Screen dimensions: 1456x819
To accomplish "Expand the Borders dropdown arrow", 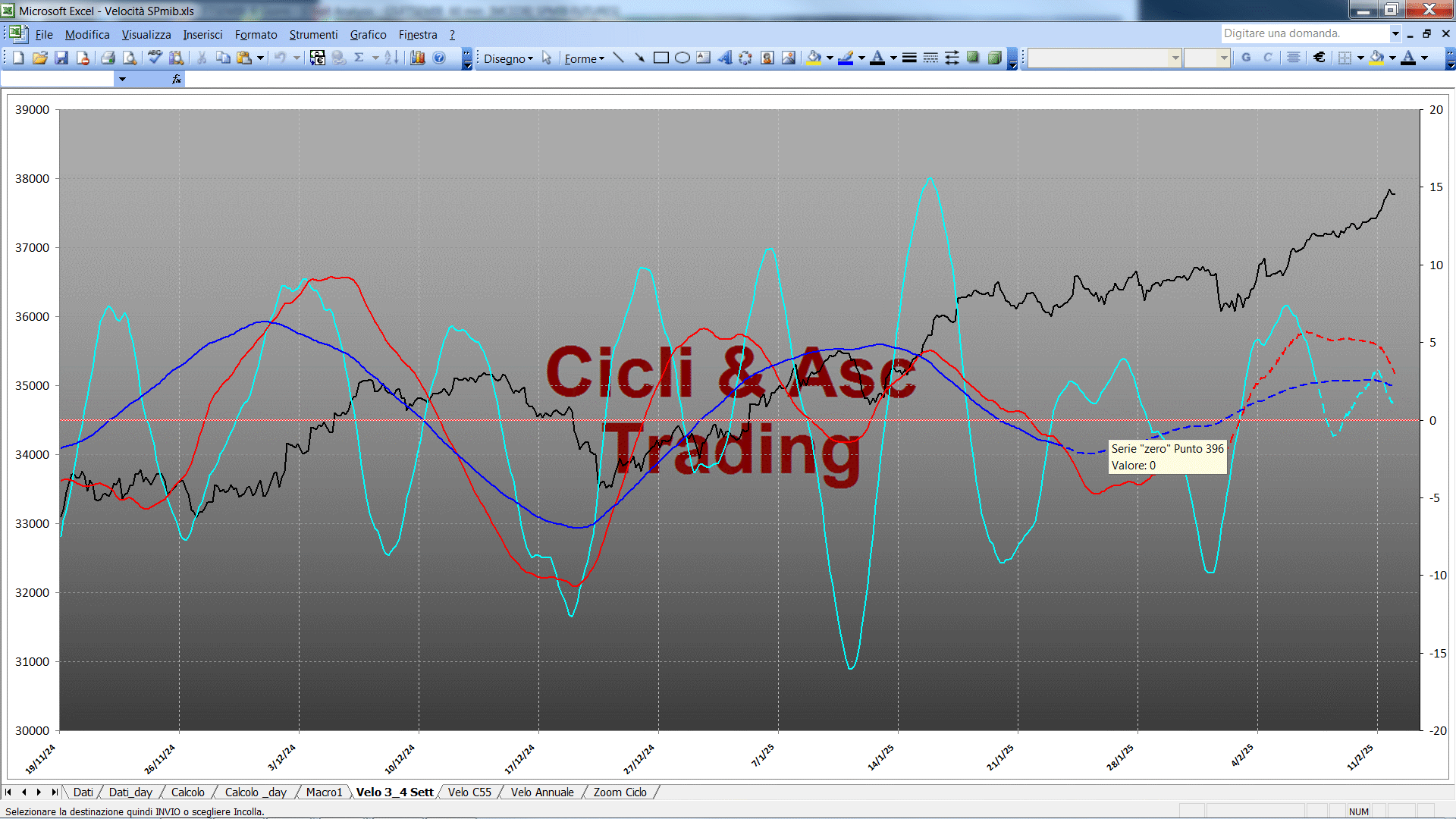I will (1360, 58).
